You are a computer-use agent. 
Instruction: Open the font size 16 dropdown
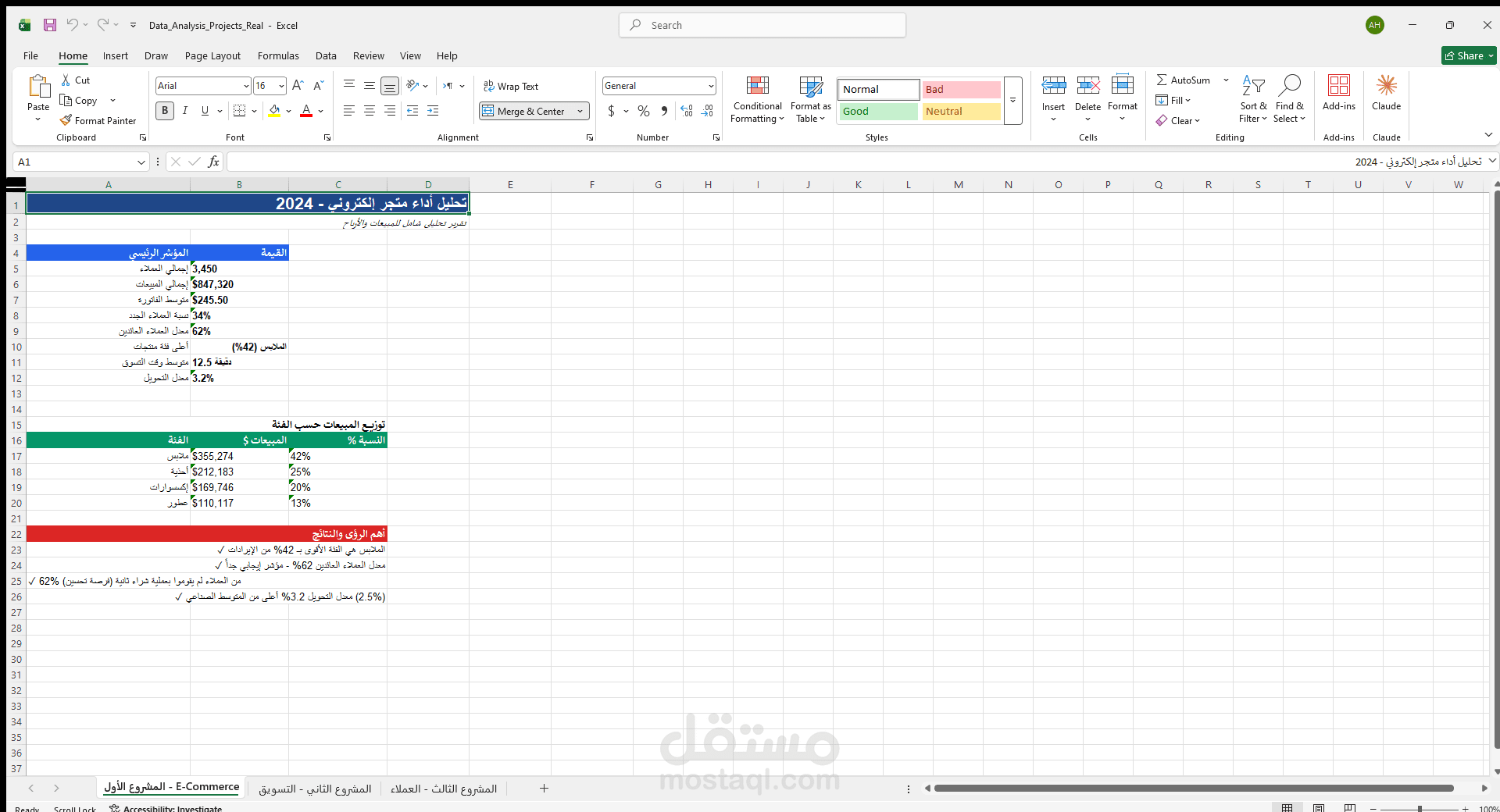(281, 86)
